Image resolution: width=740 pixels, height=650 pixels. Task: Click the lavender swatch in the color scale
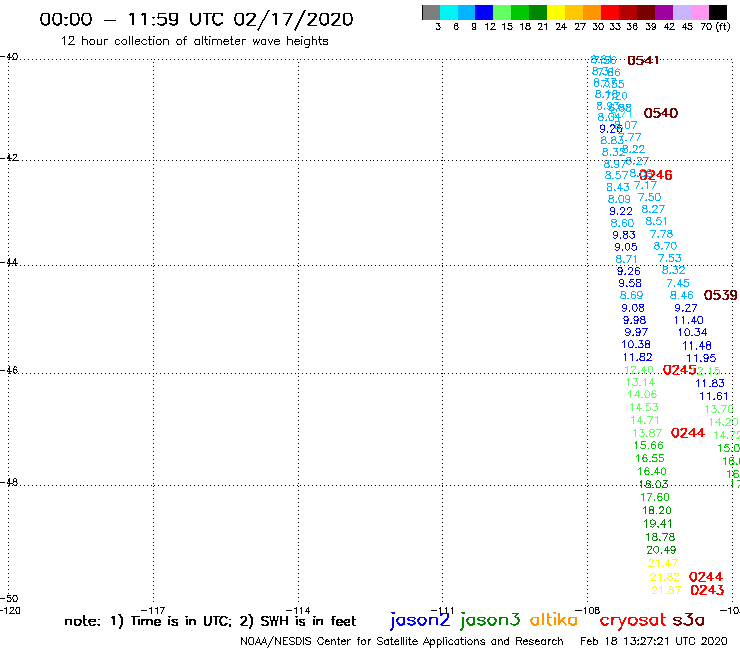tap(682, 12)
